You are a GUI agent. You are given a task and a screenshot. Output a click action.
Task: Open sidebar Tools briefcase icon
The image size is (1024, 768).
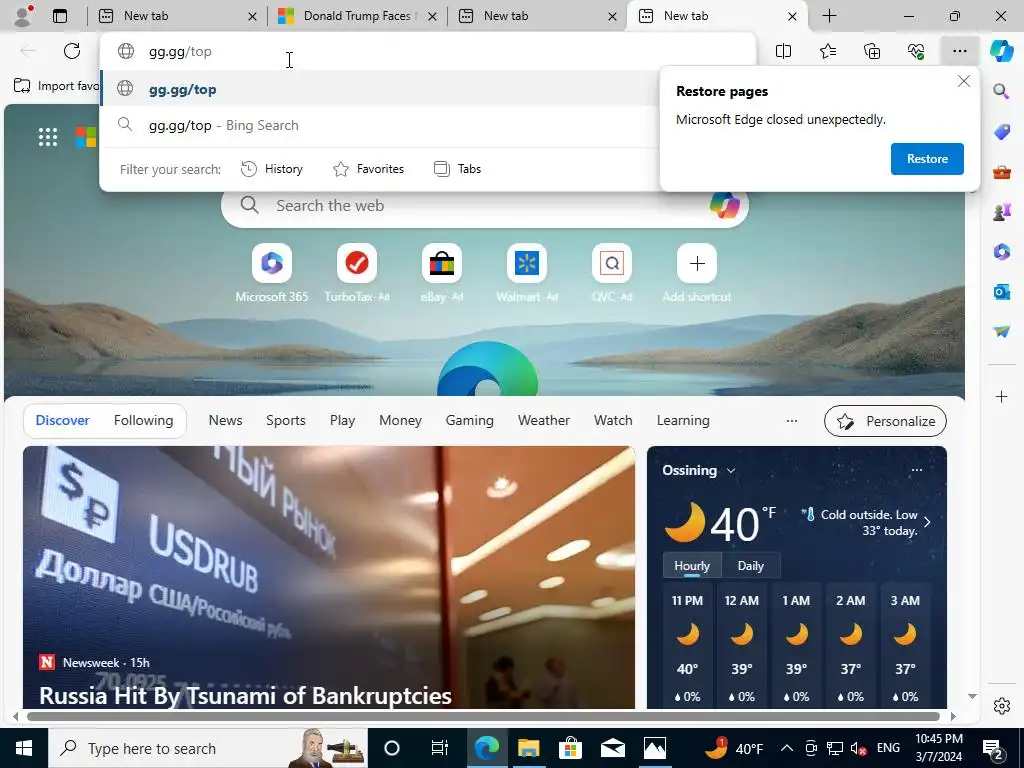tap(1001, 172)
